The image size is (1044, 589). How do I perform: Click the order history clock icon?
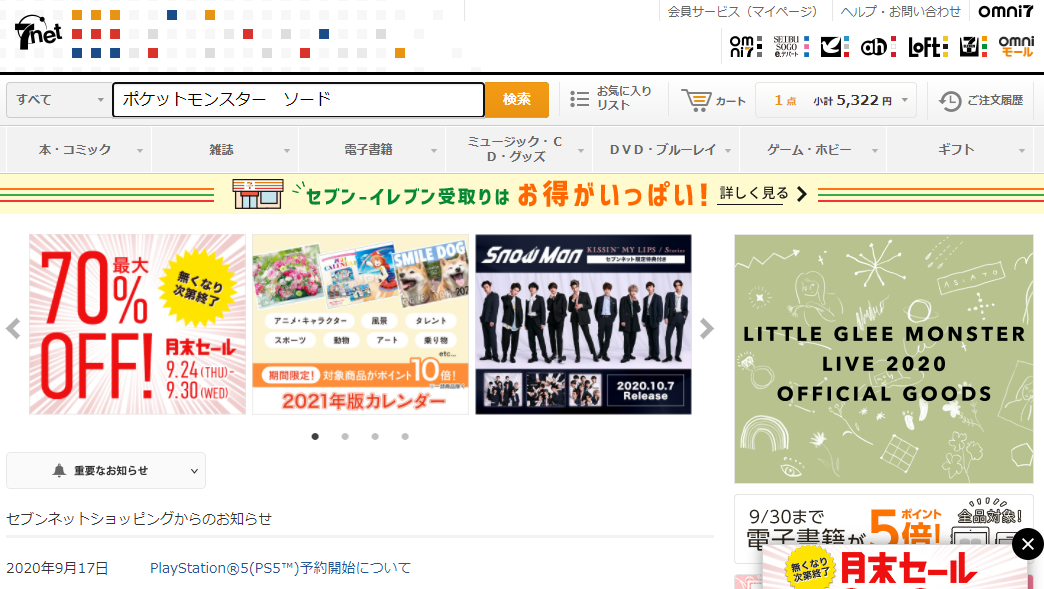coord(950,100)
